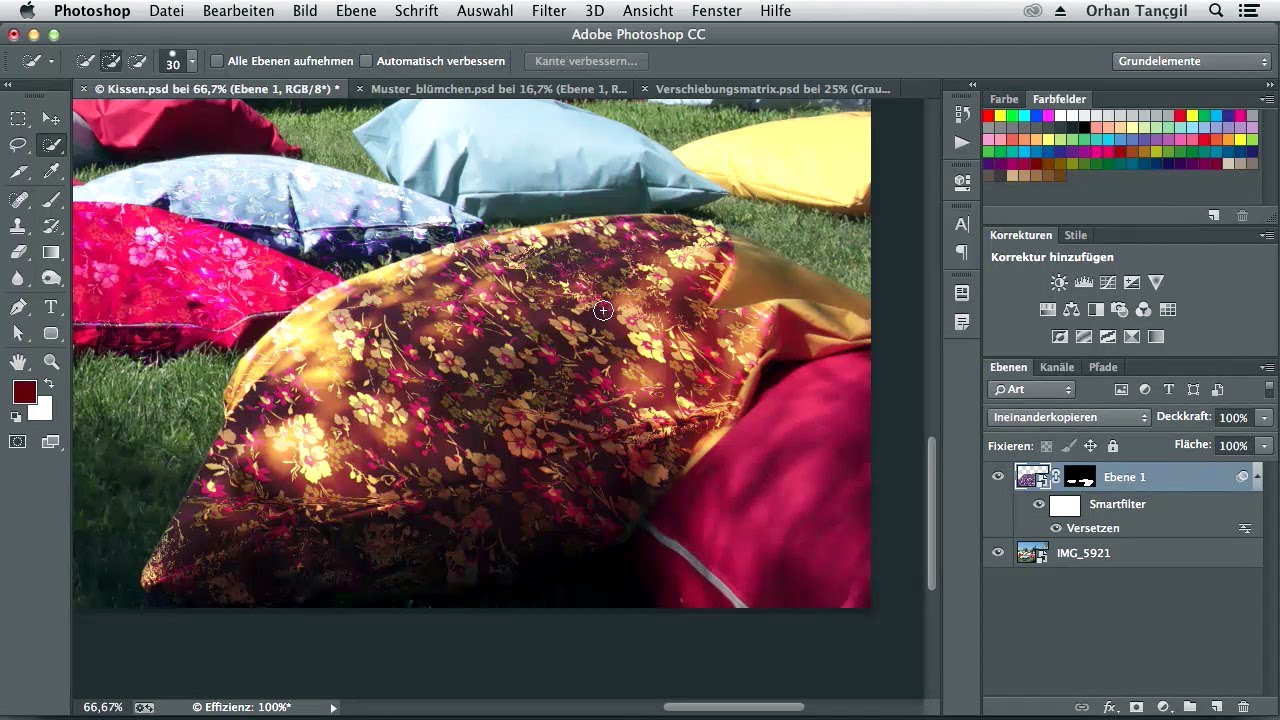Click white background color swatch
1280x720 pixels.
(x=42, y=411)
